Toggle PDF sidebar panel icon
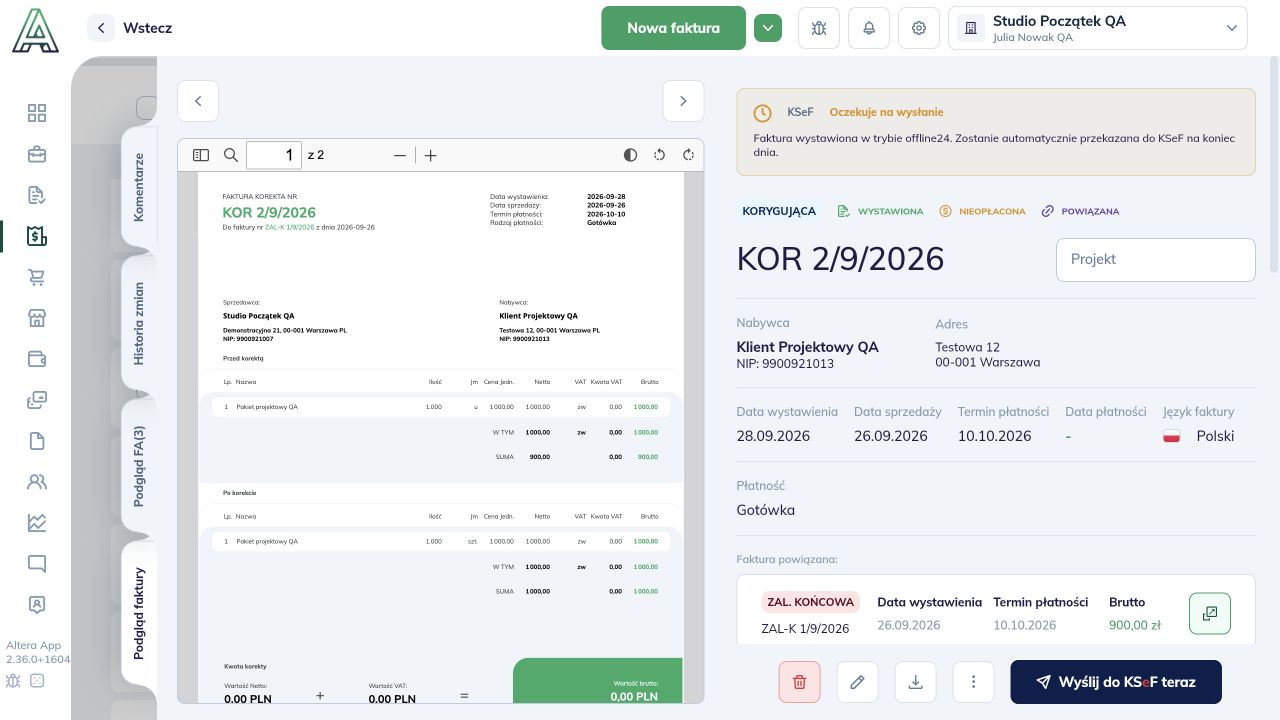 [201, 155]
